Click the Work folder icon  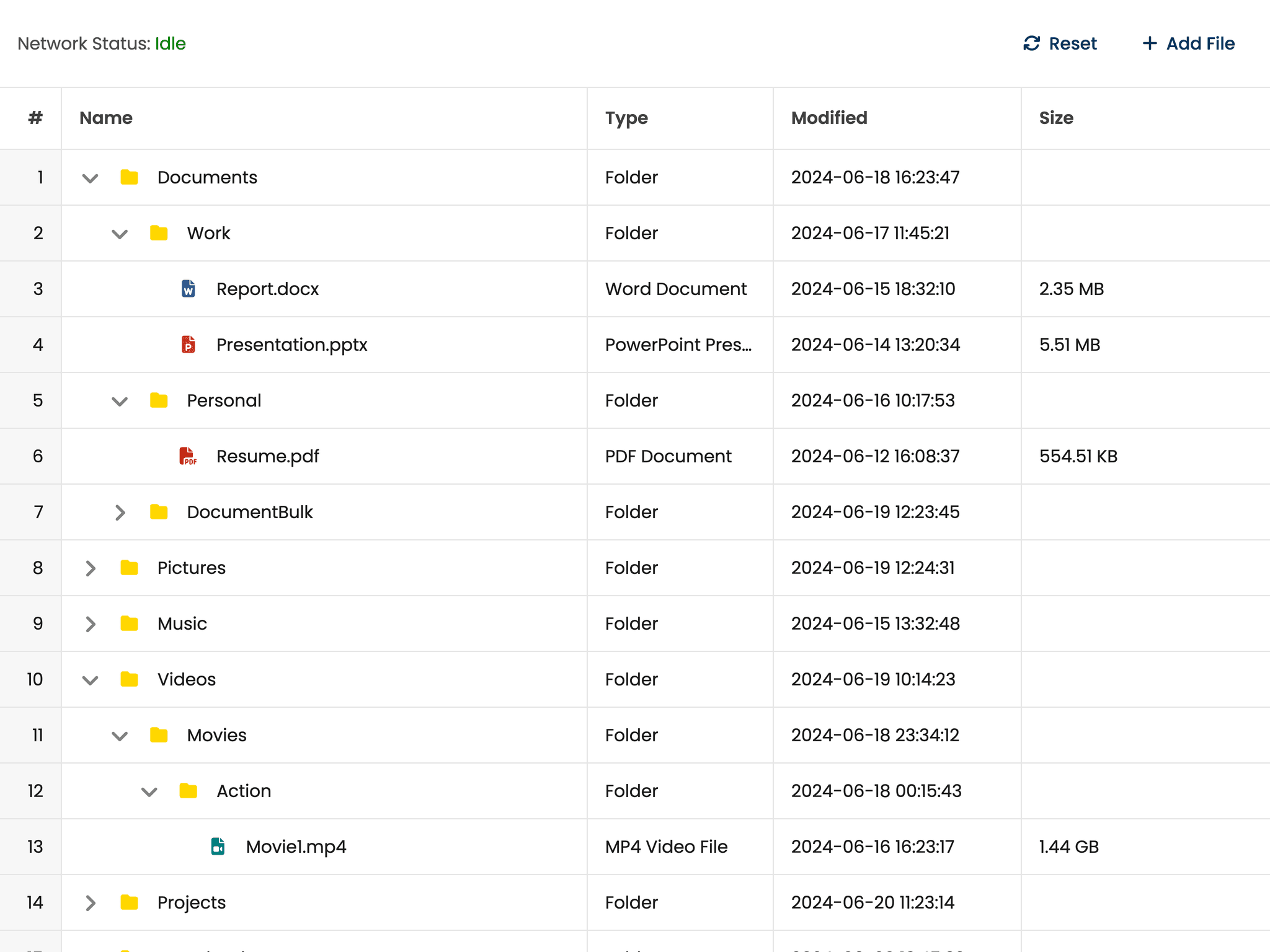click(x=159, y=233)
